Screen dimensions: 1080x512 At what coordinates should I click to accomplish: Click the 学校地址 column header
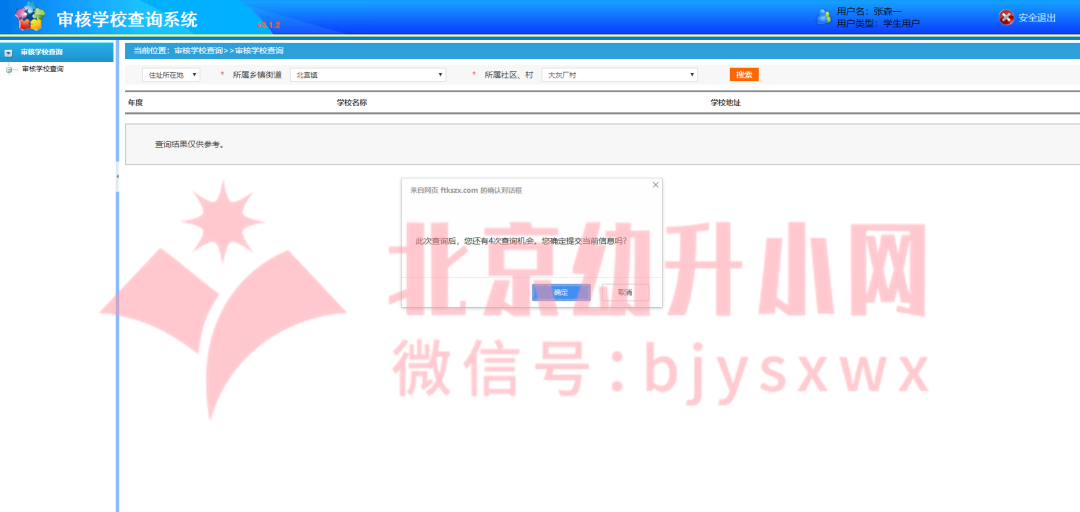click(x=725, y=103)
